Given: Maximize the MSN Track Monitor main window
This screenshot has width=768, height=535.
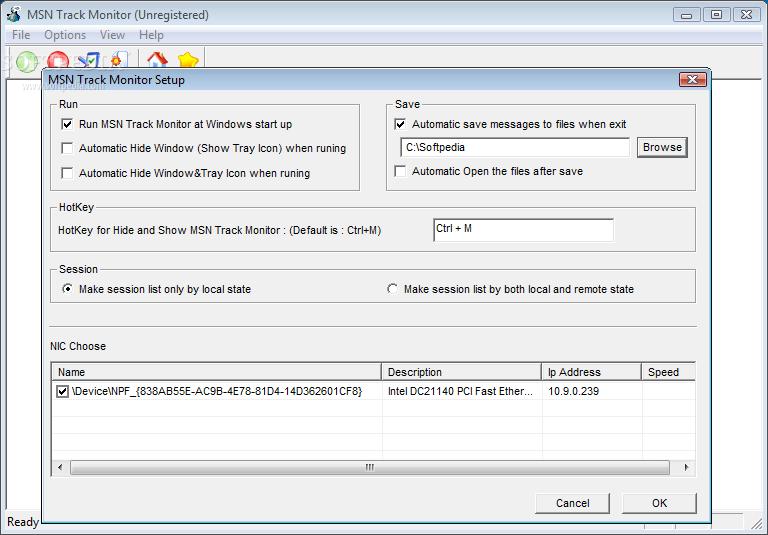Looking at the screenshot, I should coord(716,15).
